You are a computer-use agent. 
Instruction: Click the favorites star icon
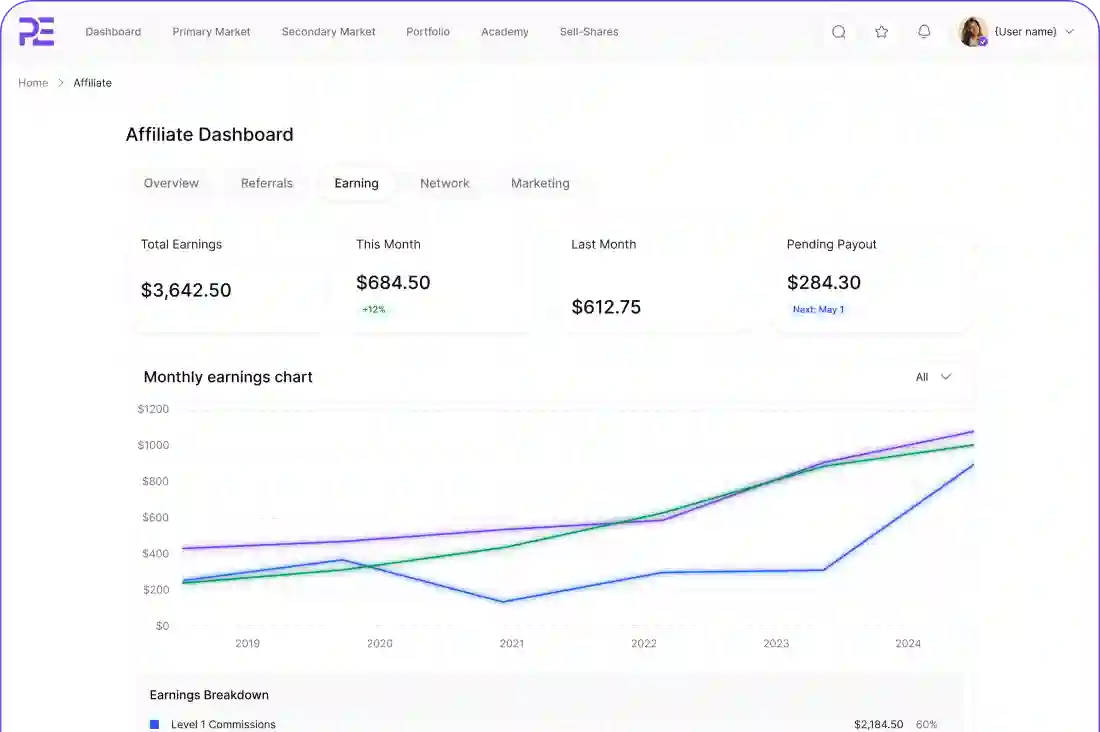pyautogui.click(x=882, y=32)
